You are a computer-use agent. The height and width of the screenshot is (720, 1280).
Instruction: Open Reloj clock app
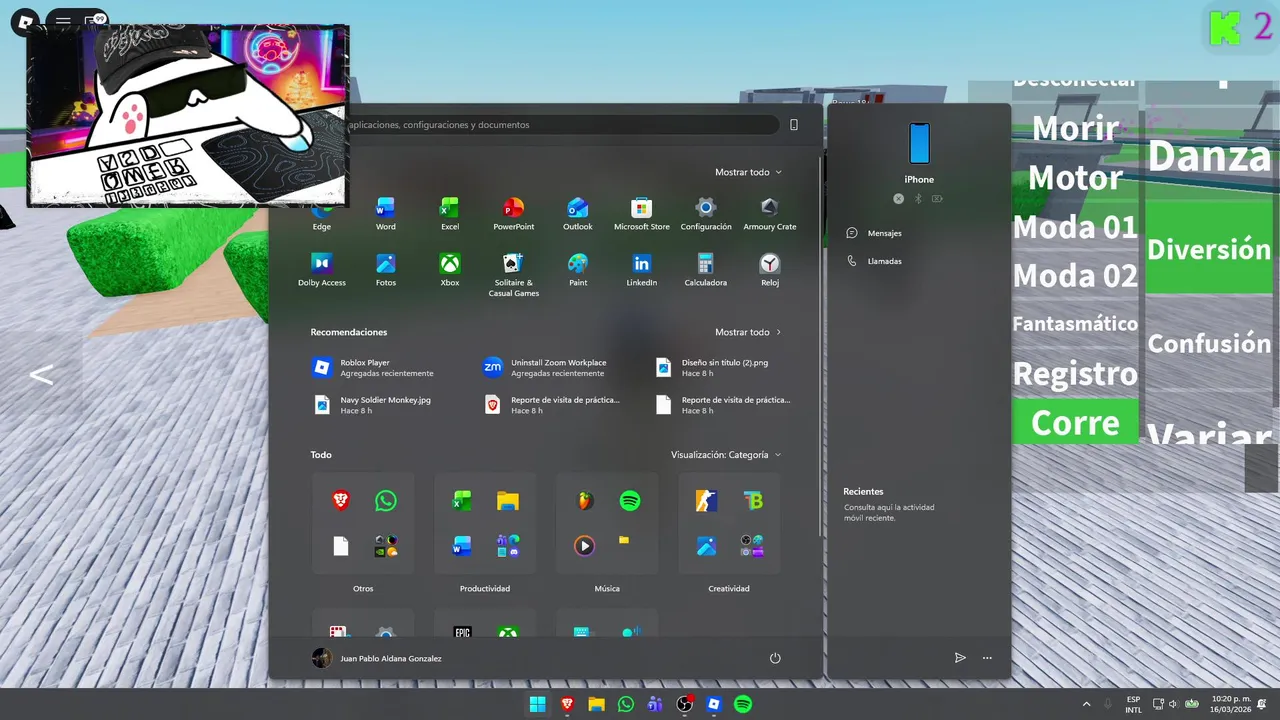[769, 270]
